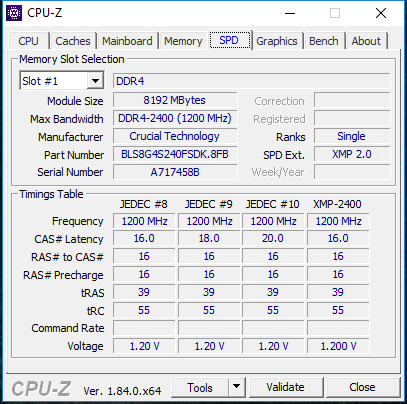The image size is (407, 404).
Task: Click the Validate button
Action: (x=285, y=387)
